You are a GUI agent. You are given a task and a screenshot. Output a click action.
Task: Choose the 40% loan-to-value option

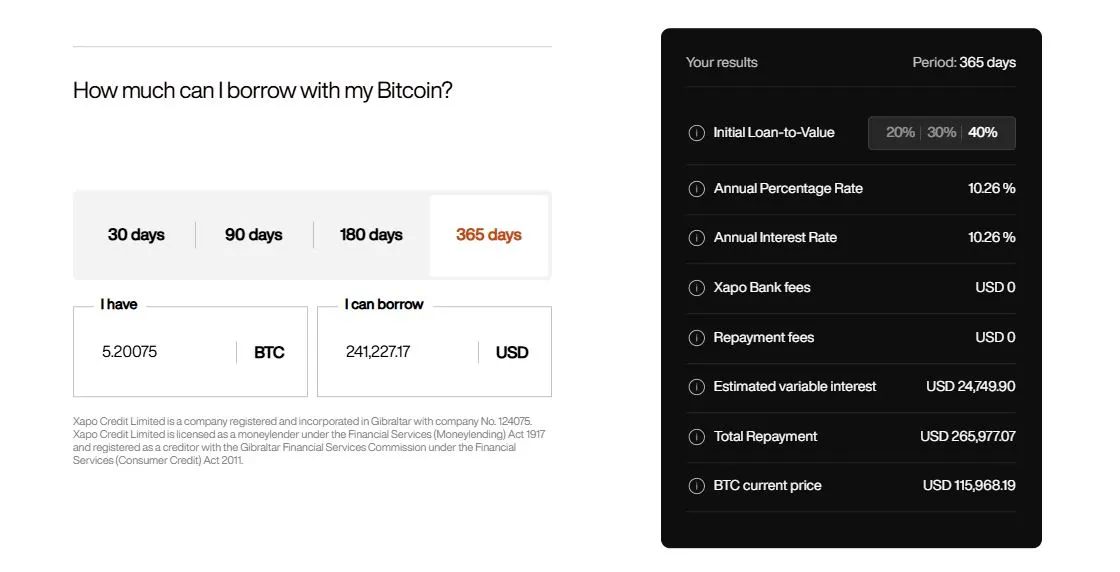[983, 133]
